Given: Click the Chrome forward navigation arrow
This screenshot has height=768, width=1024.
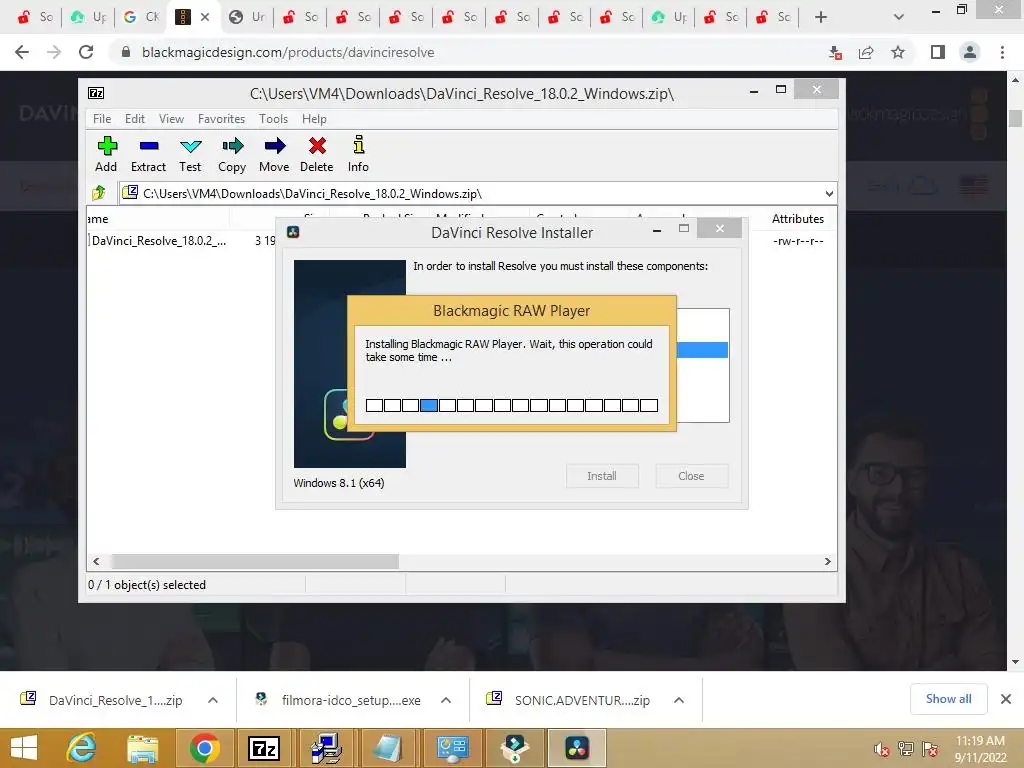Looking at the screenshot, I should (x=54, y=52).
